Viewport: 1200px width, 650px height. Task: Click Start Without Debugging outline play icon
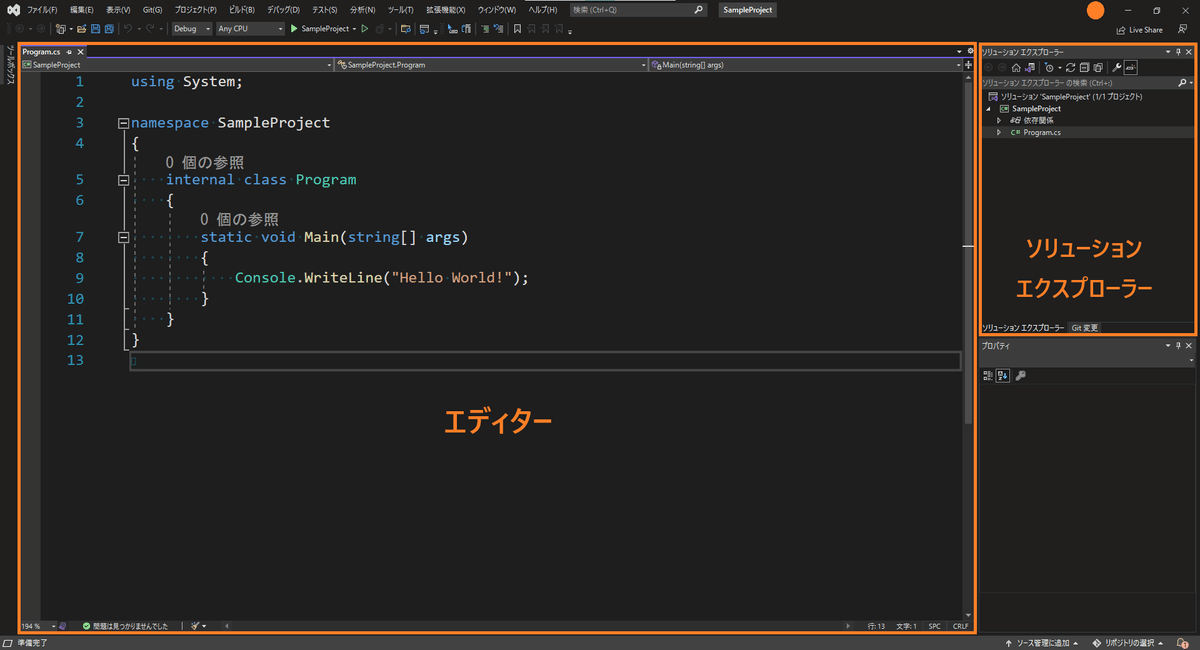click(365, 29)
